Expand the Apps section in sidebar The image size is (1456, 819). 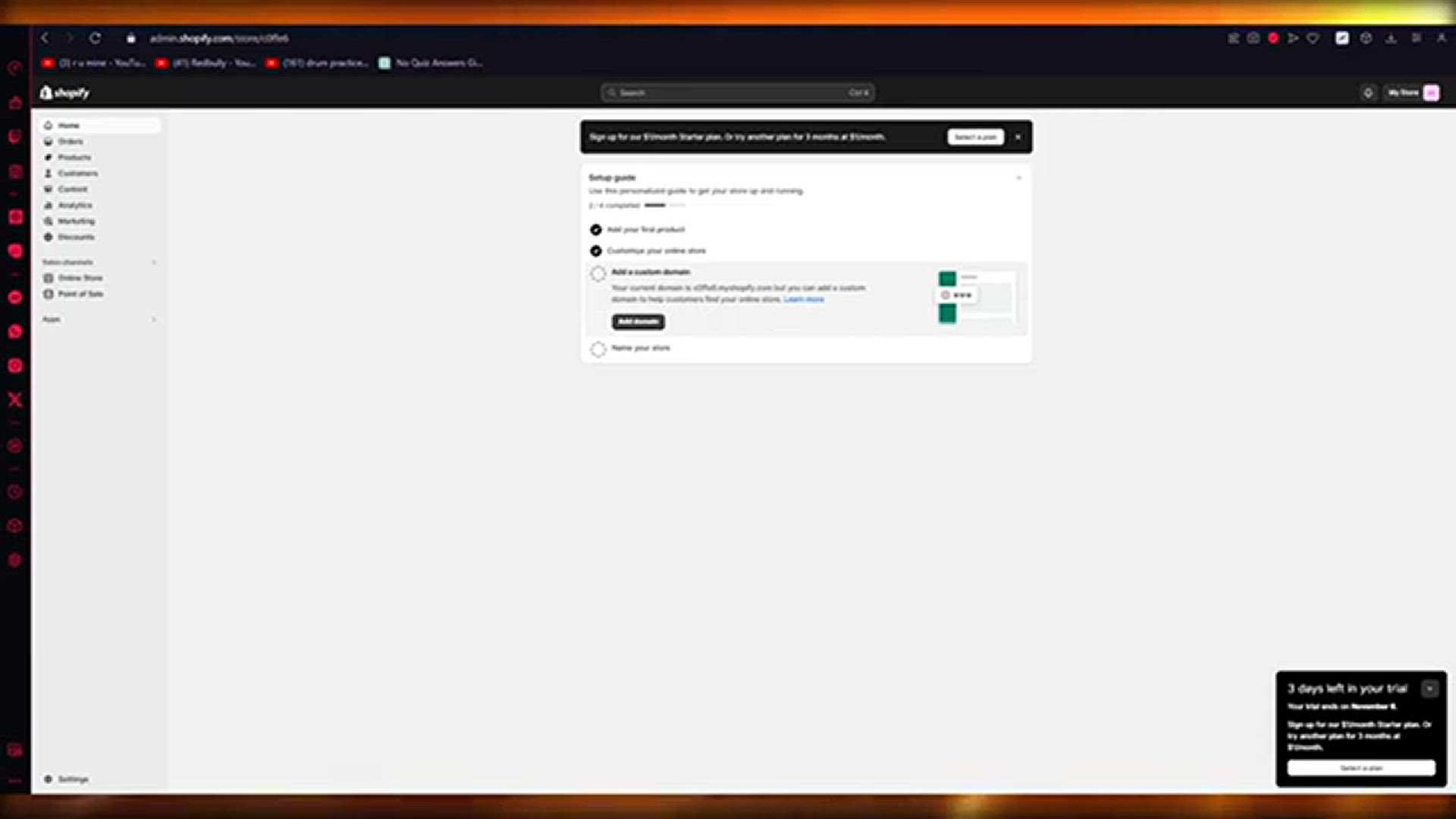[154, 319]
